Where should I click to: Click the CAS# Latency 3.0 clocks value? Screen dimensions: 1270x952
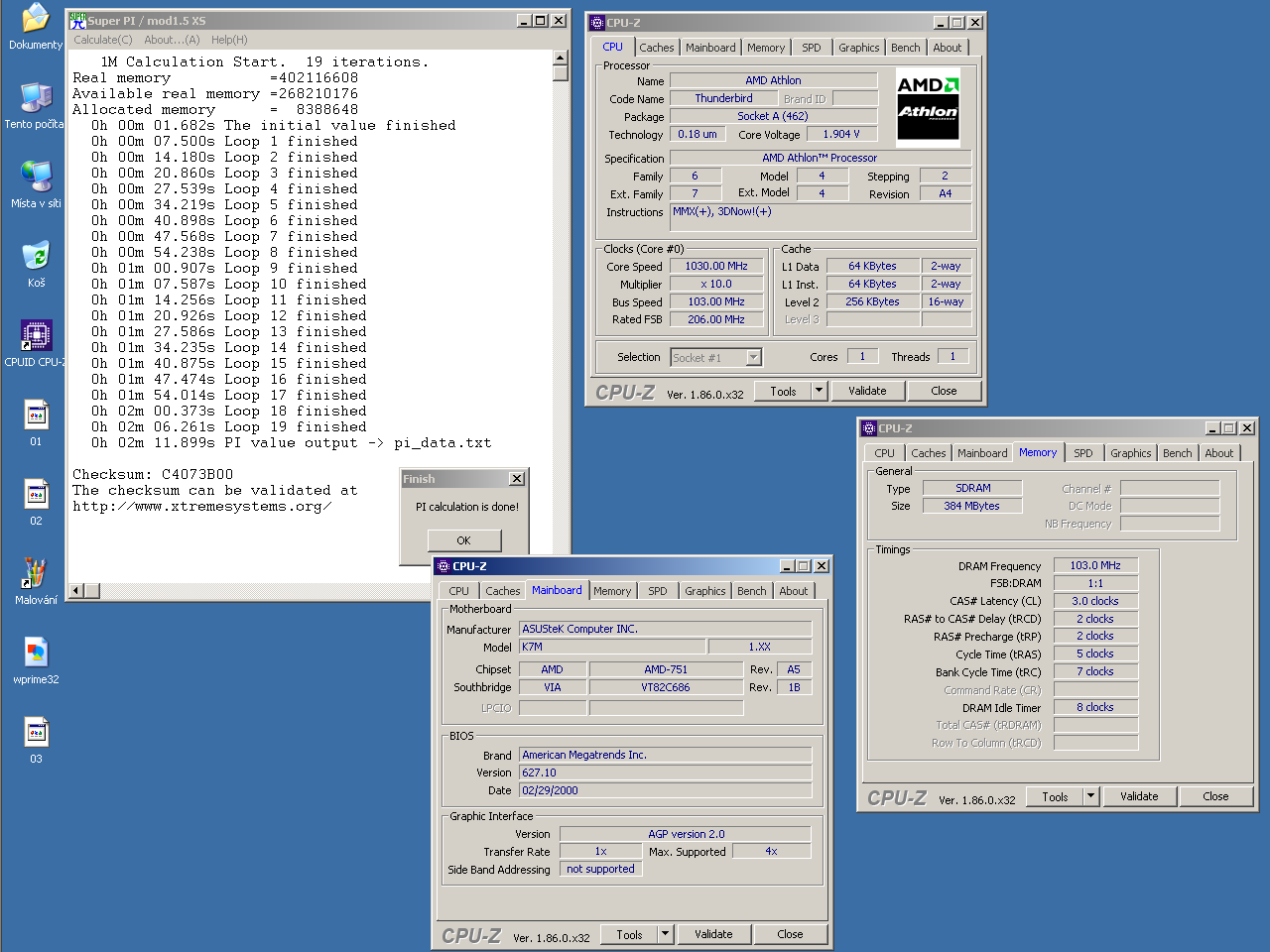tap(1095, 601)
